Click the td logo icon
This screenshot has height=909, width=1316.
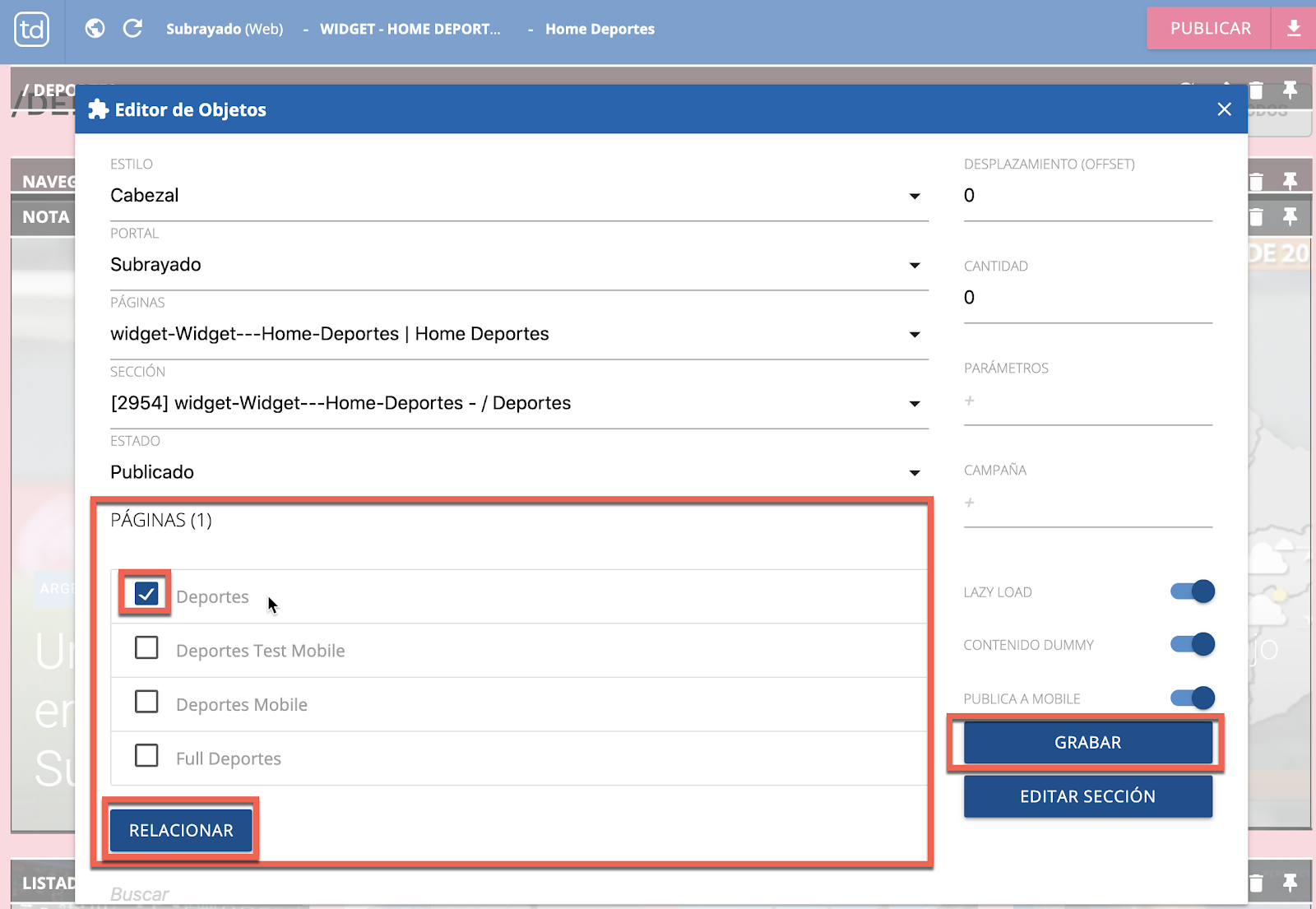[x=32, y=30]
